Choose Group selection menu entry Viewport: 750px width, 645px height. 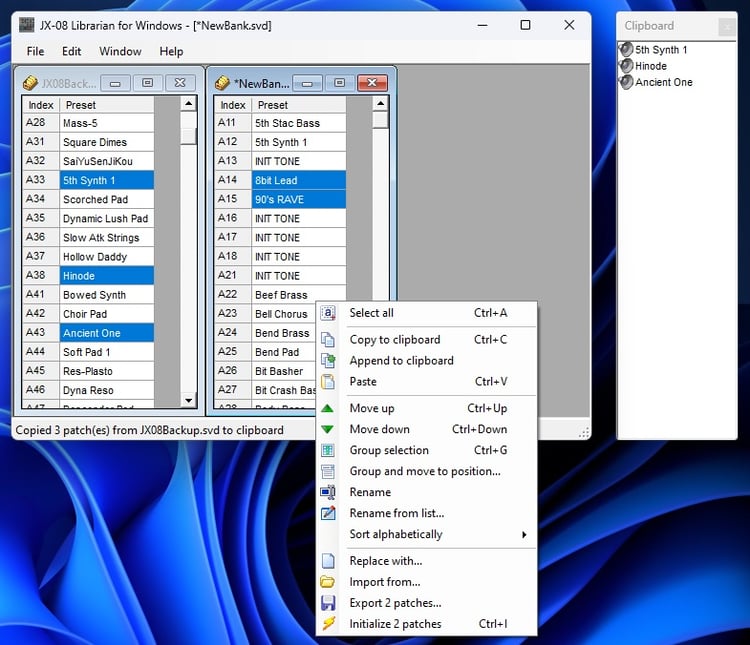(427, 450)
